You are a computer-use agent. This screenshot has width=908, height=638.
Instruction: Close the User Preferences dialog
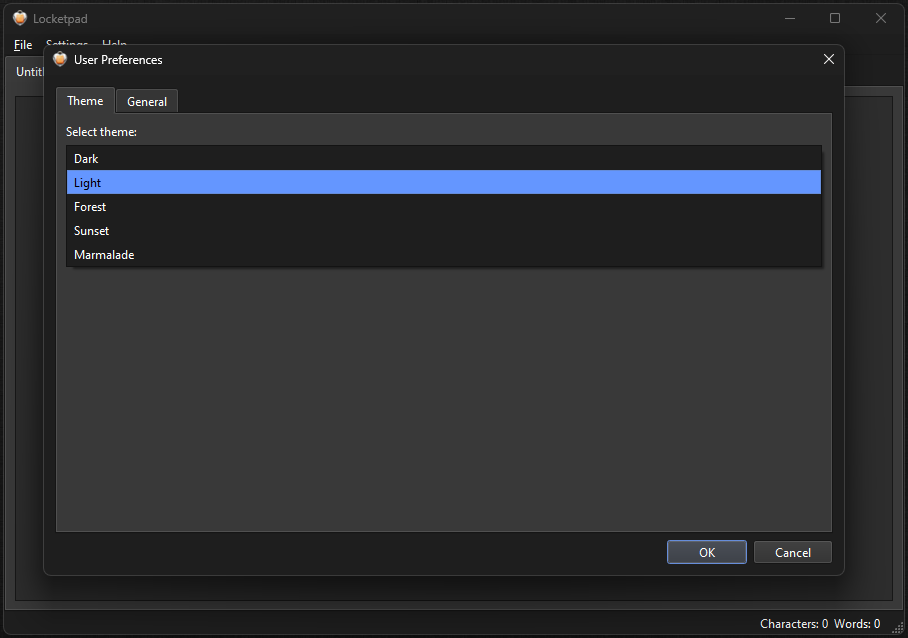pyautogui.click(x=828, y=59)
